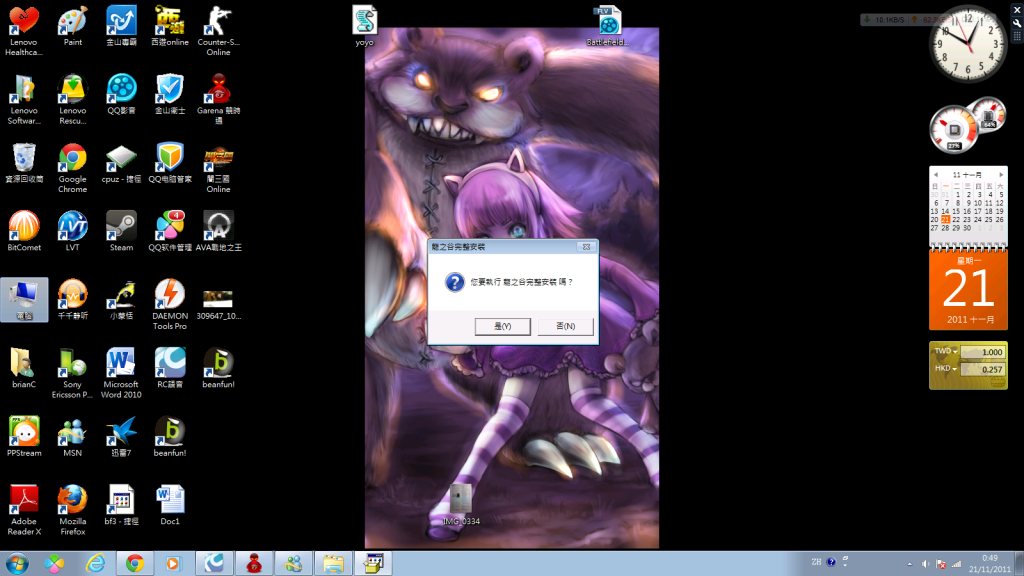Open the Windows Start menu
This screenshot has width=1024, height=576.
(16, 563)
